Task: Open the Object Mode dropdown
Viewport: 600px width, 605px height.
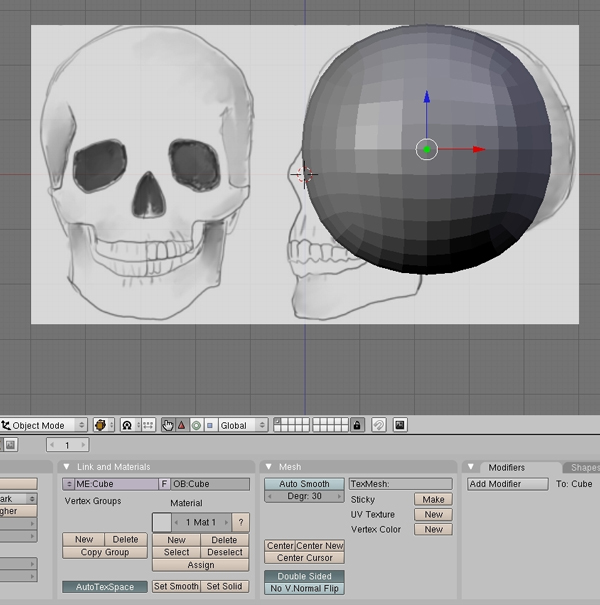Action: tap(43, 425)
